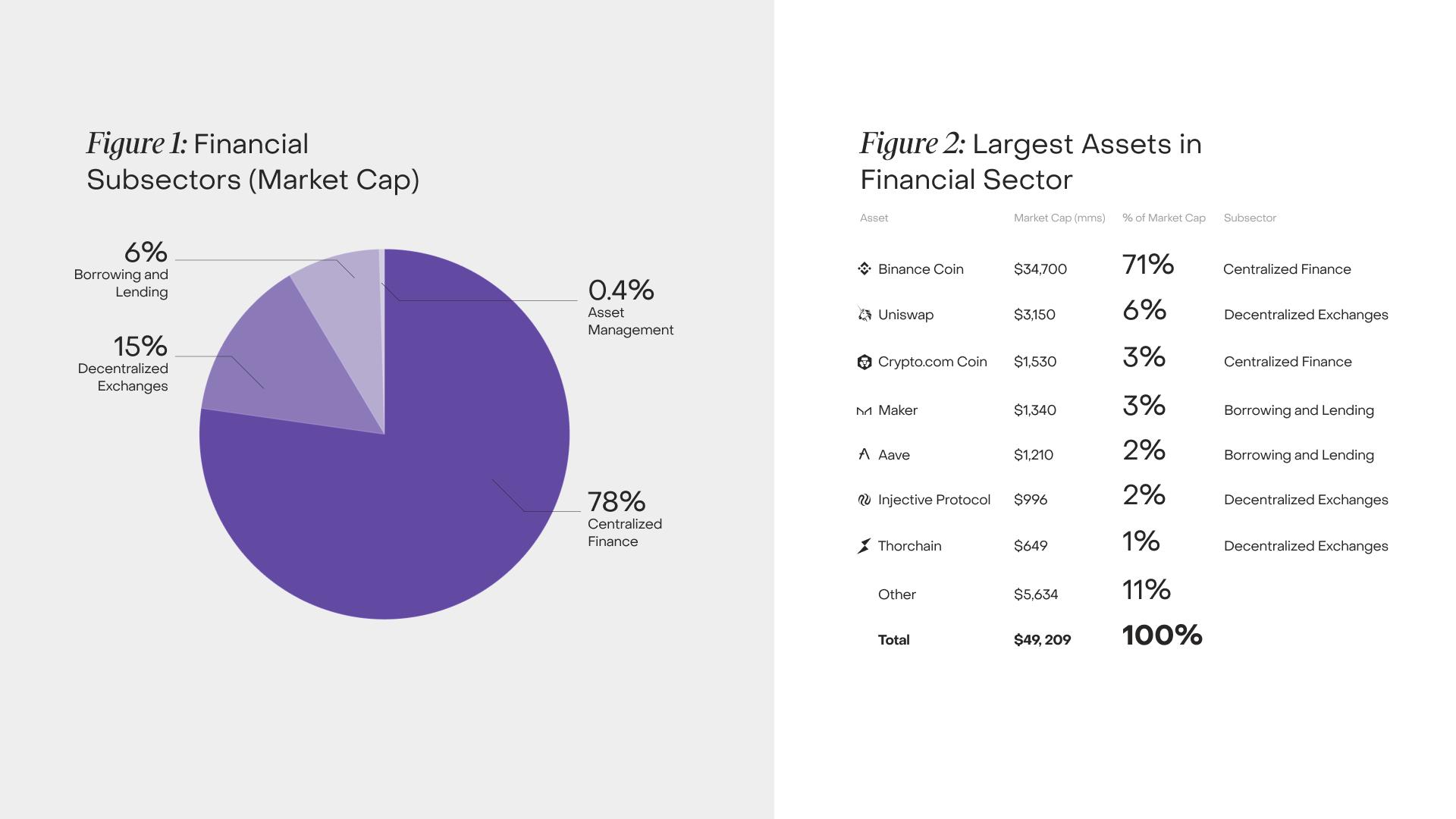Click the Figure 2 title text
Screen dimensions: 1456x819
pyautogui.click(x=1031, y=162)
